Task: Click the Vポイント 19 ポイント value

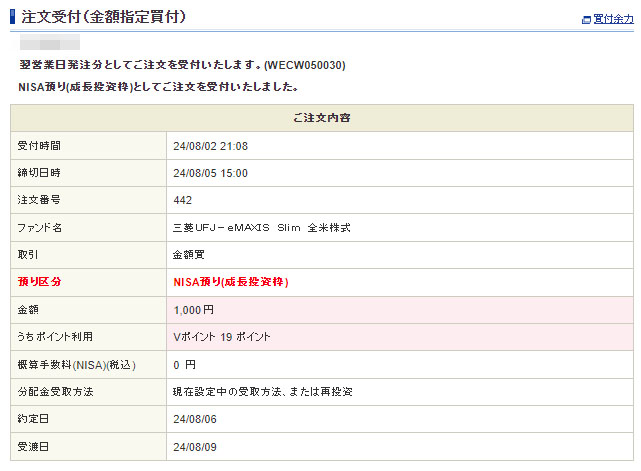Action: click(221, 337)
